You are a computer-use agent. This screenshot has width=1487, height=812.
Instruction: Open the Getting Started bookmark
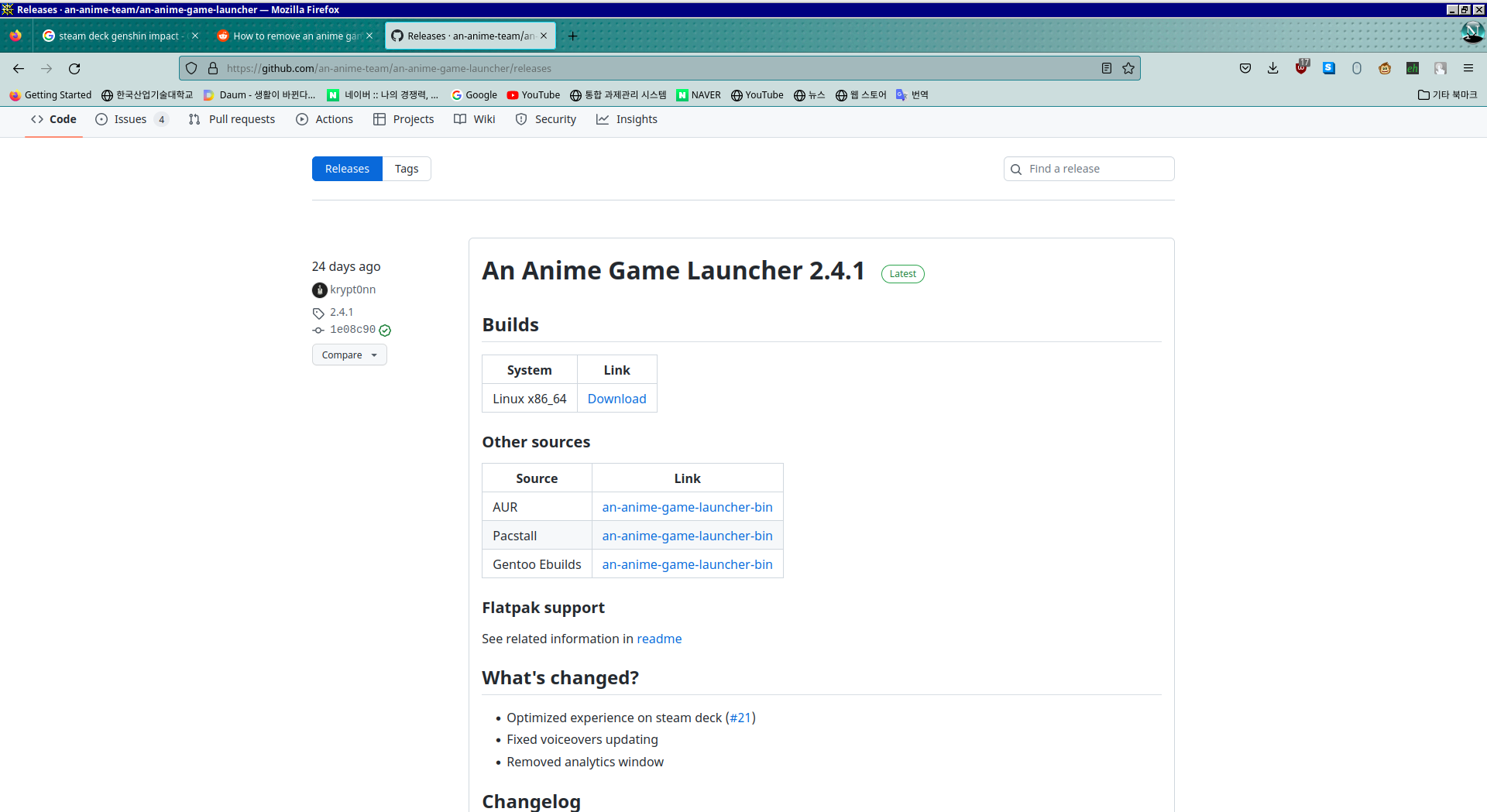point(50,95)
